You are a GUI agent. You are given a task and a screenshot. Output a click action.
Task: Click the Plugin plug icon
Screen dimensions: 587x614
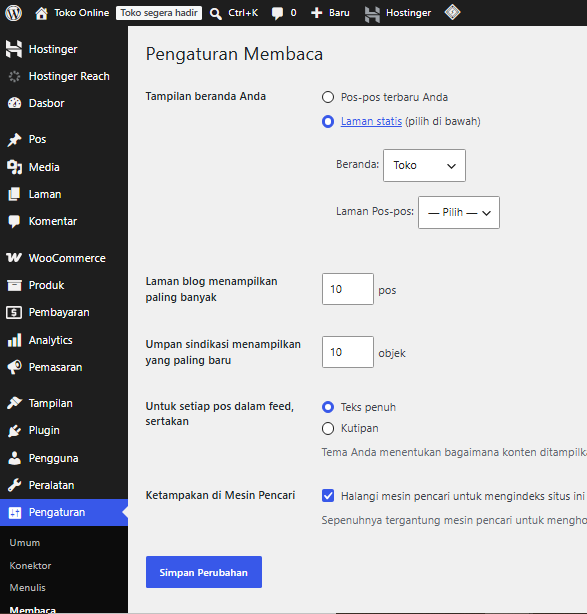tap(14, 431)
